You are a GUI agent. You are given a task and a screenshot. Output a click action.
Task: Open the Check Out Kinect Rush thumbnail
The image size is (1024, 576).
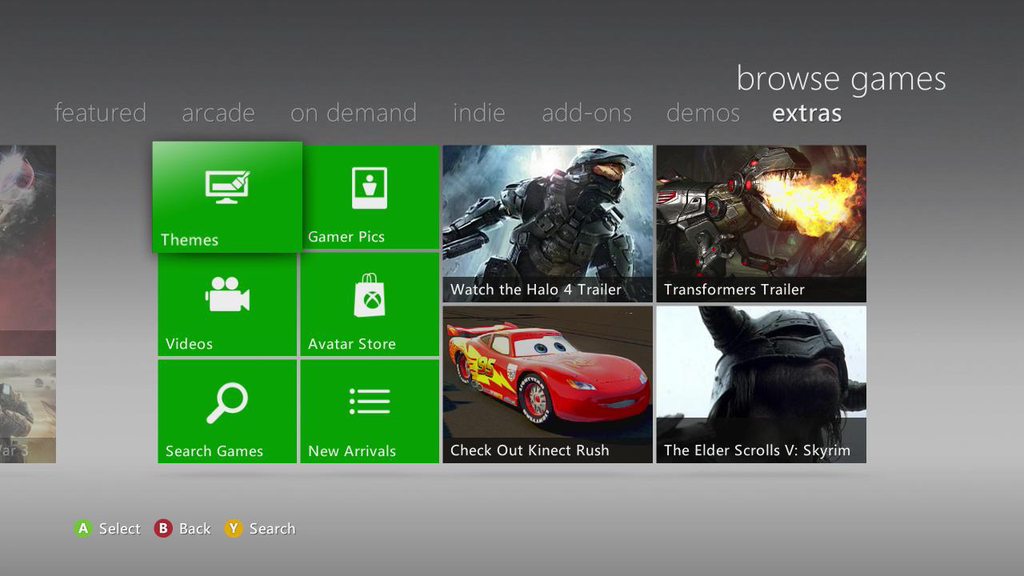[x=548, y=385]
